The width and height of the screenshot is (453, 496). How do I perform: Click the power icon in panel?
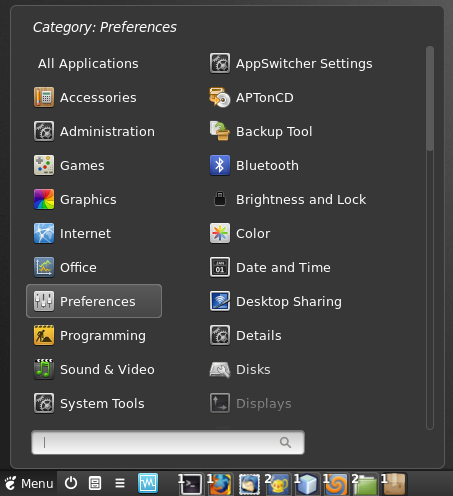71,483
